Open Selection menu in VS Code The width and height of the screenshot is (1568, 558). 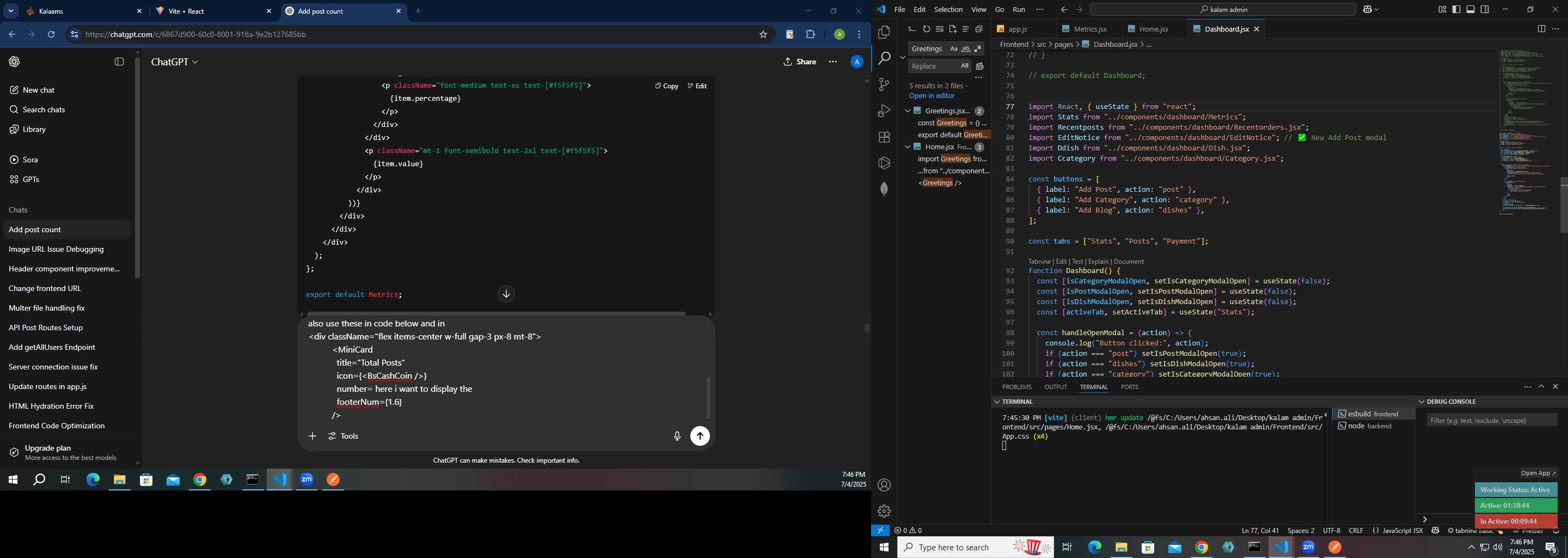[x=948, y=10]
